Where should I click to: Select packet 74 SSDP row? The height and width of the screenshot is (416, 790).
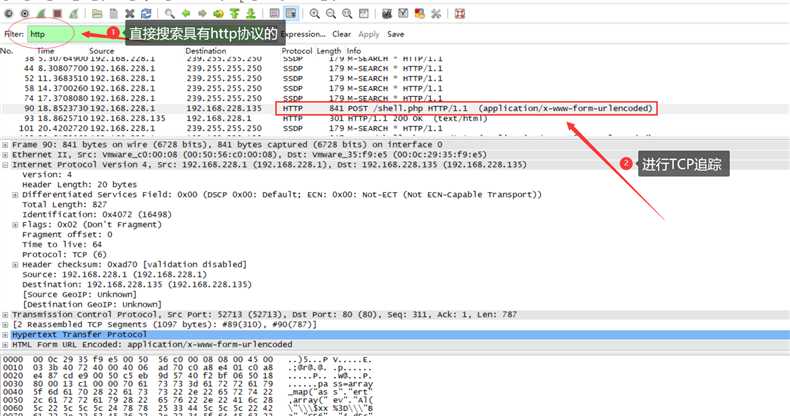click(x=395, y=98)
